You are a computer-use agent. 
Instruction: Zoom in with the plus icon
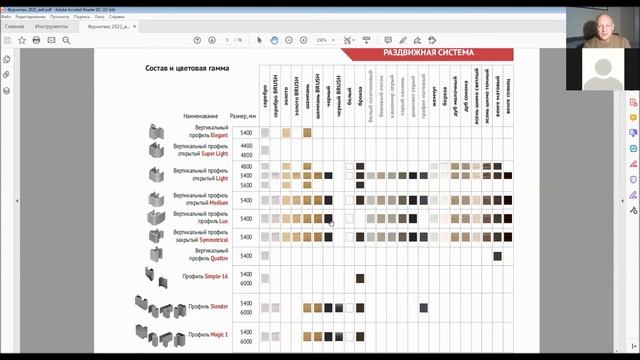(303, 40)
